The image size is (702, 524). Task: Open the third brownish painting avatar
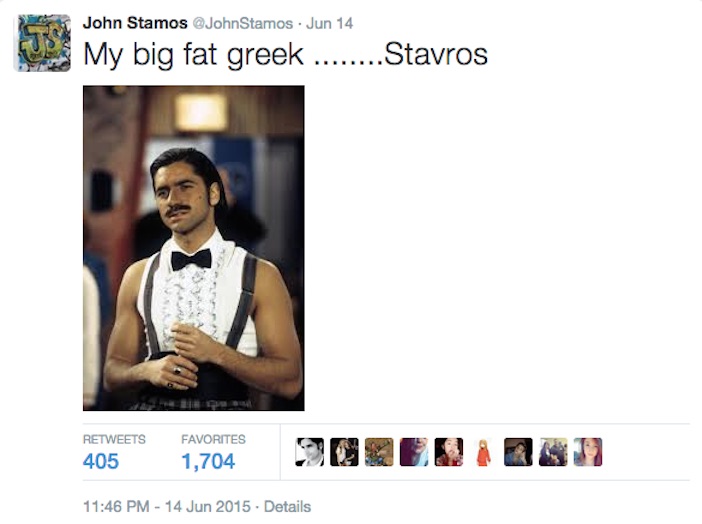click(x=379, y=452)
